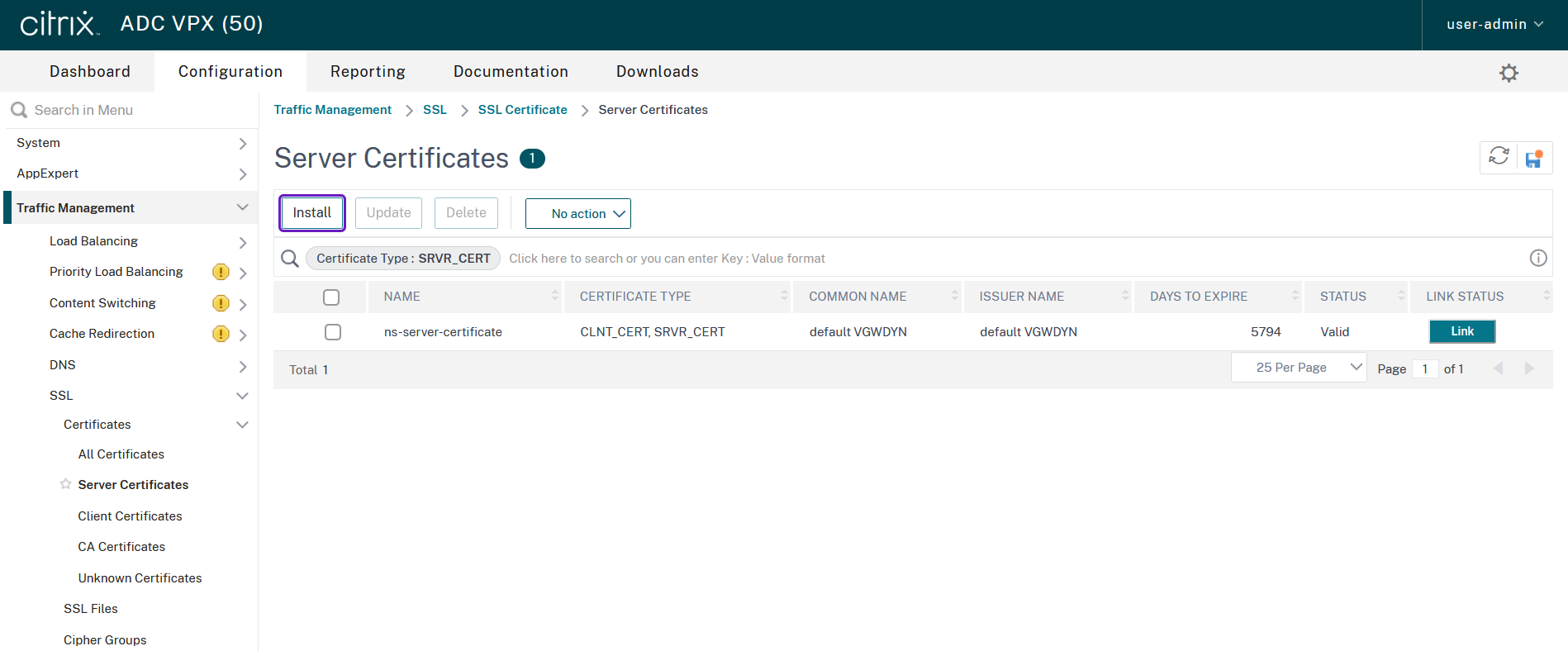Click the certificate count badge showing 1
Viewport: 1568px width, 651px height.
tap(532, 158)
